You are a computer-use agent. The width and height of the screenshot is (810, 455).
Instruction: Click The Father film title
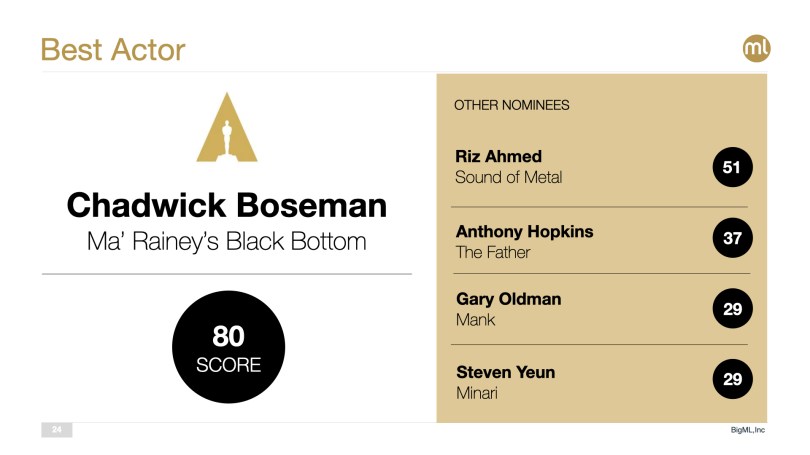pos(492,253)
